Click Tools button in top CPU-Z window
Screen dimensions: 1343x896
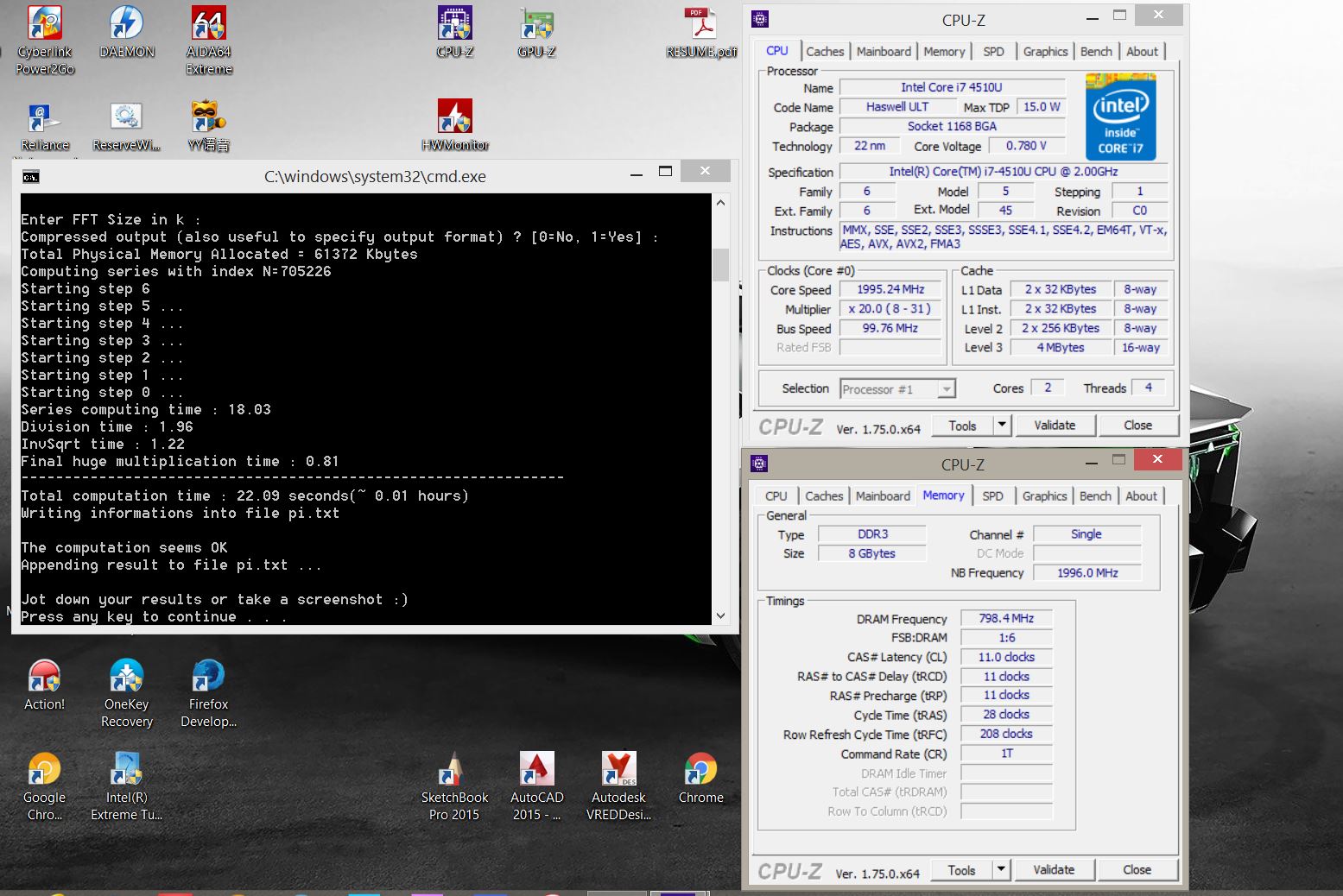pos(962,426)
